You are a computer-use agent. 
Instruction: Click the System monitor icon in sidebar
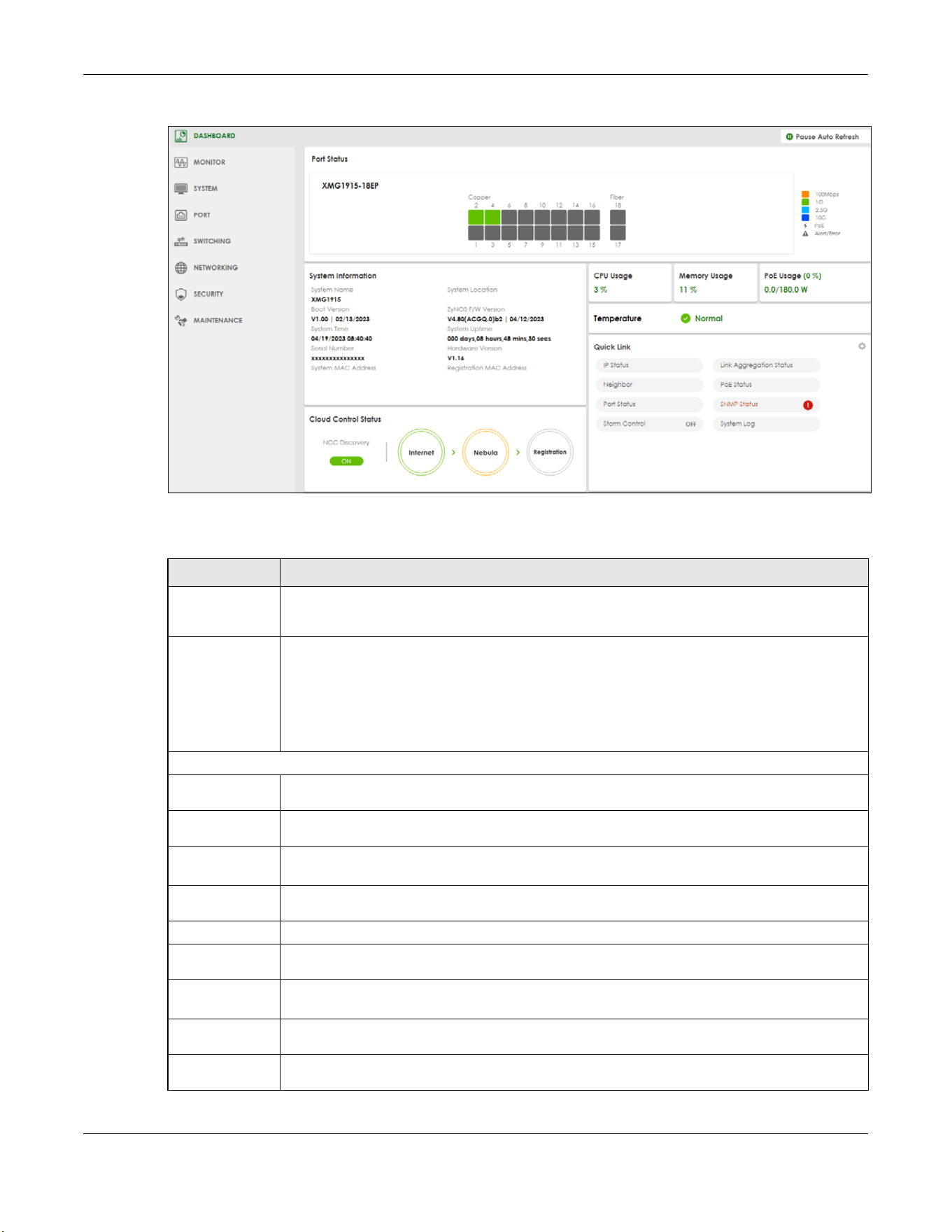click(x=181, y=189)
